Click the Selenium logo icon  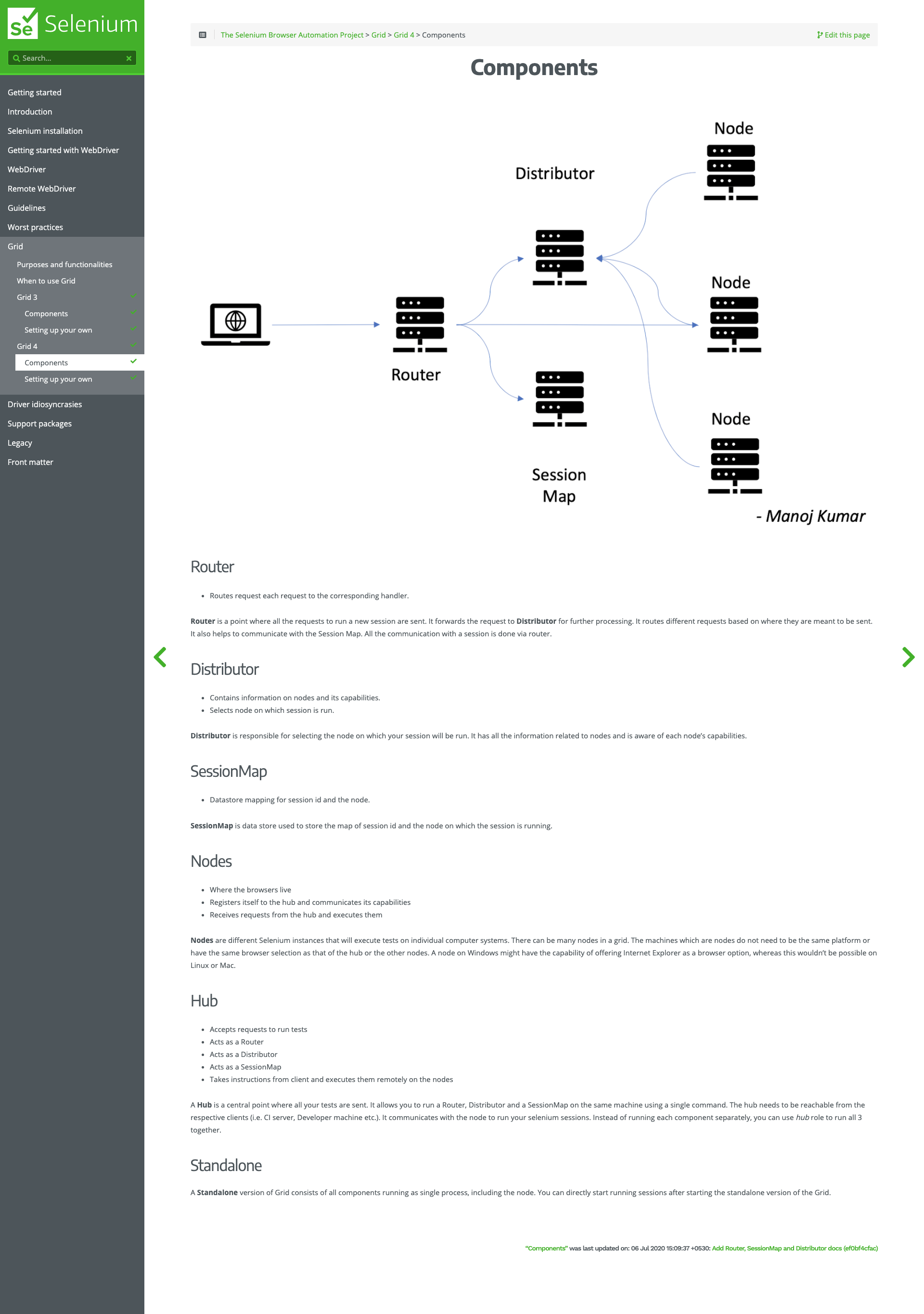(22, 24)
